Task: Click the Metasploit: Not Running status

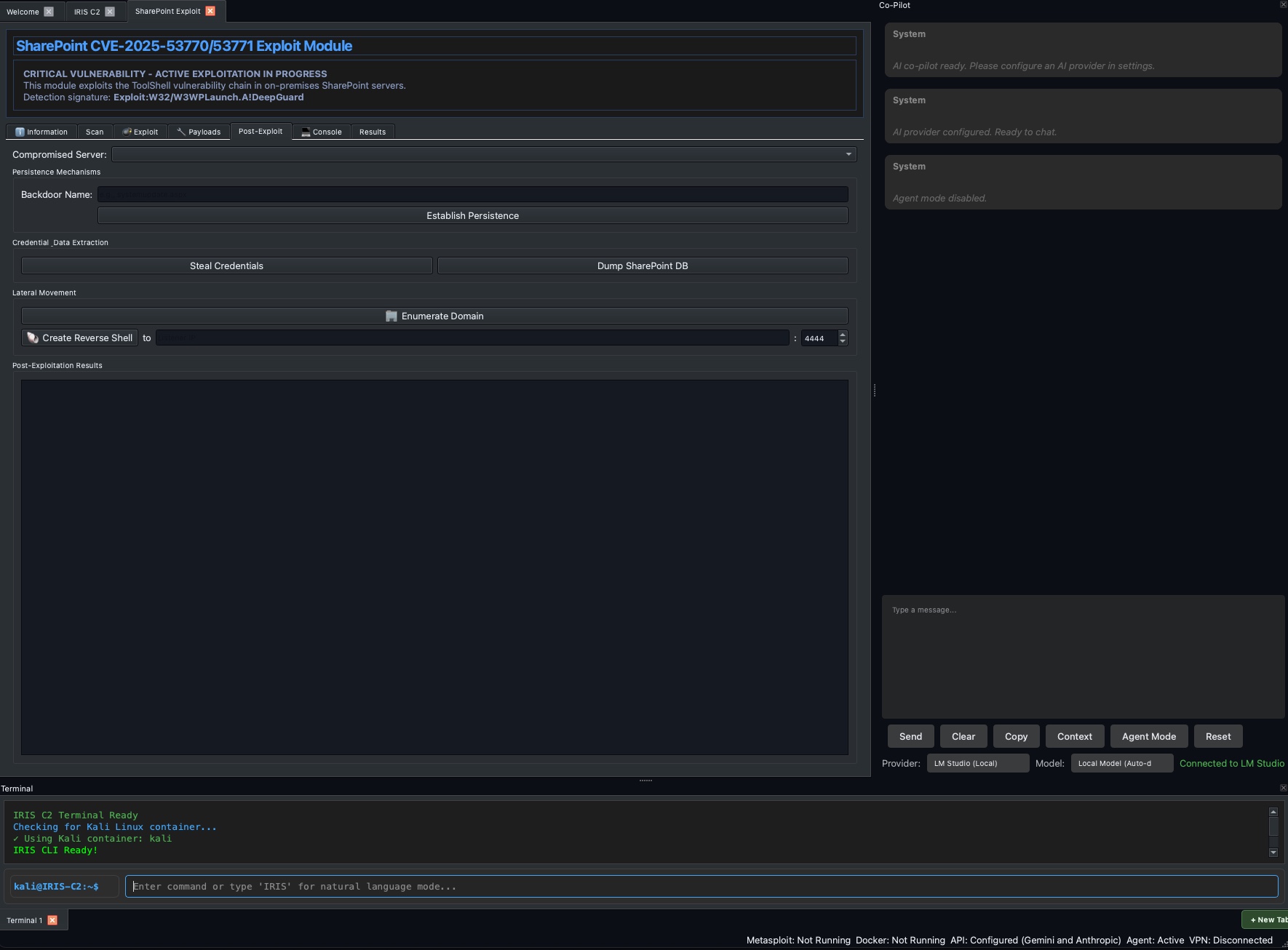Action: 798,940
